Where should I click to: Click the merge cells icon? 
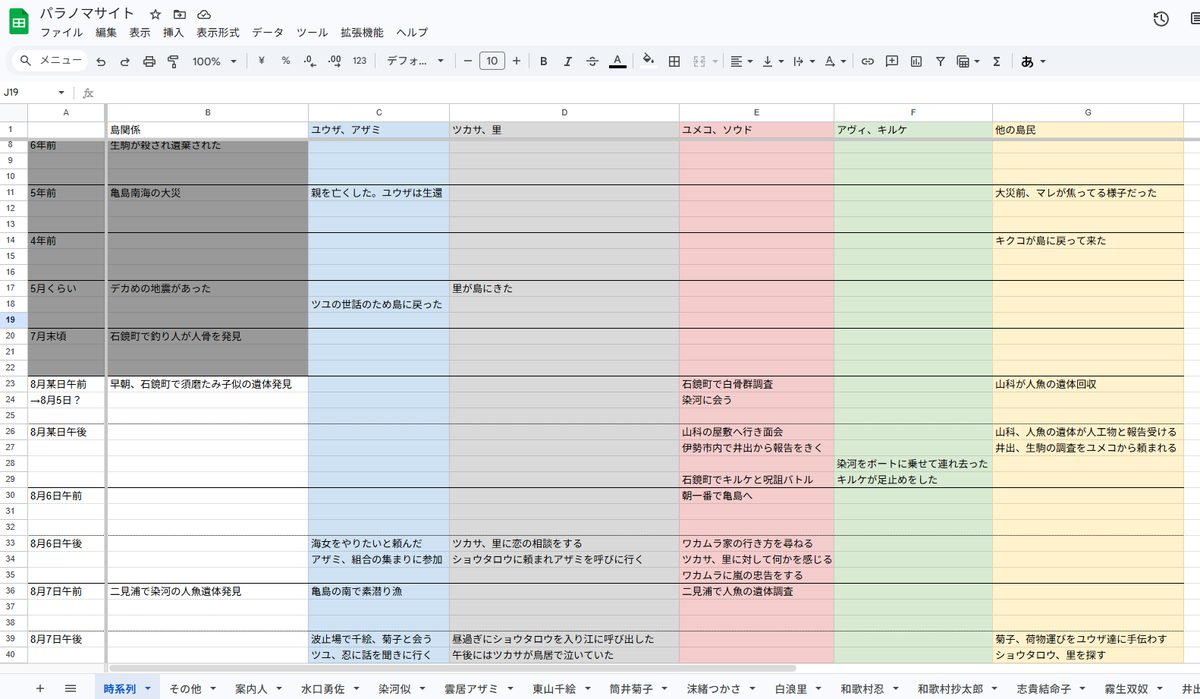[700, 61]
